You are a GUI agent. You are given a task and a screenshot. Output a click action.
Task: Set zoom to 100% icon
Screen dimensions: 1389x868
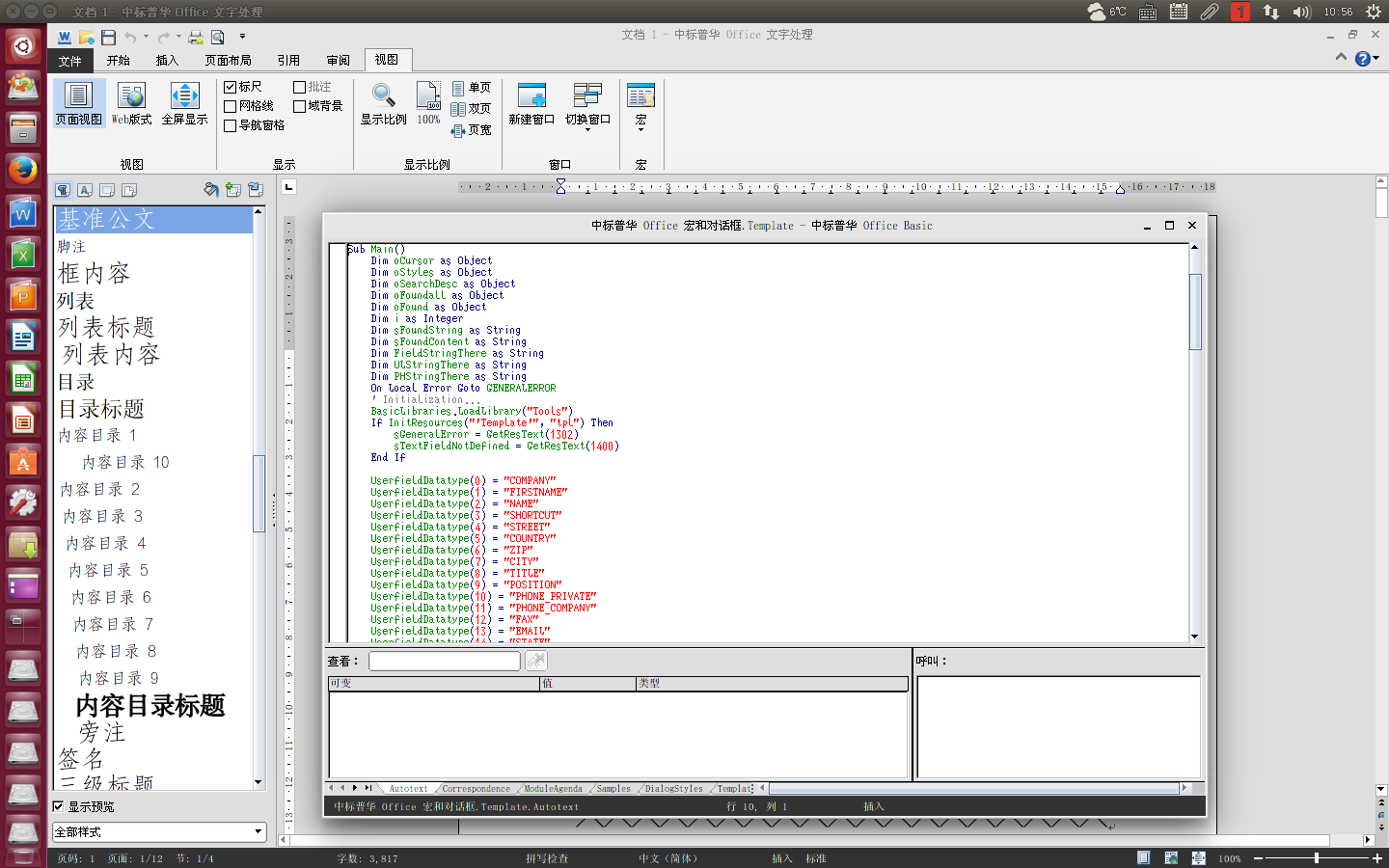[x=428, y=96]
